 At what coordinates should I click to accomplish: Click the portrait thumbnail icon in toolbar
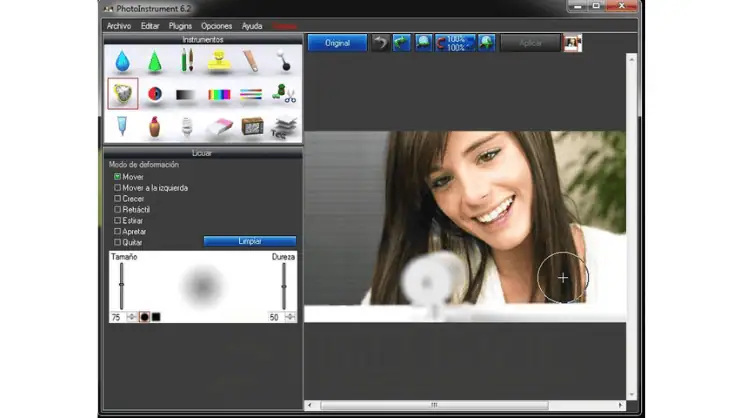point(572,43)
